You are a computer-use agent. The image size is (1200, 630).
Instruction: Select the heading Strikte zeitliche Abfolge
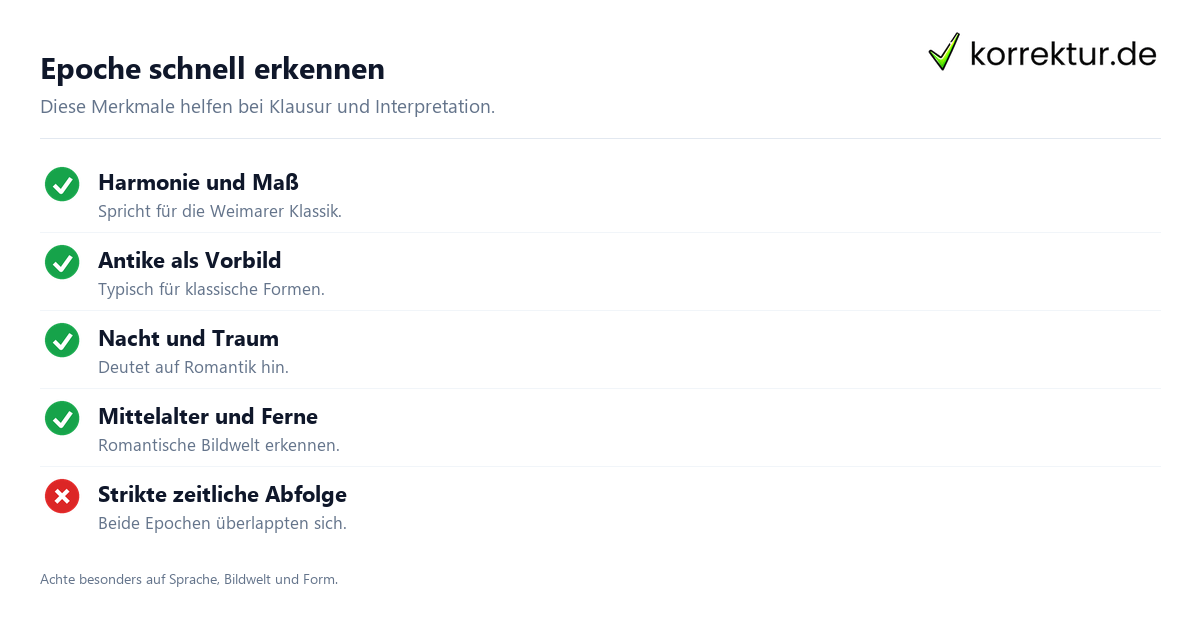click(222, 494)
